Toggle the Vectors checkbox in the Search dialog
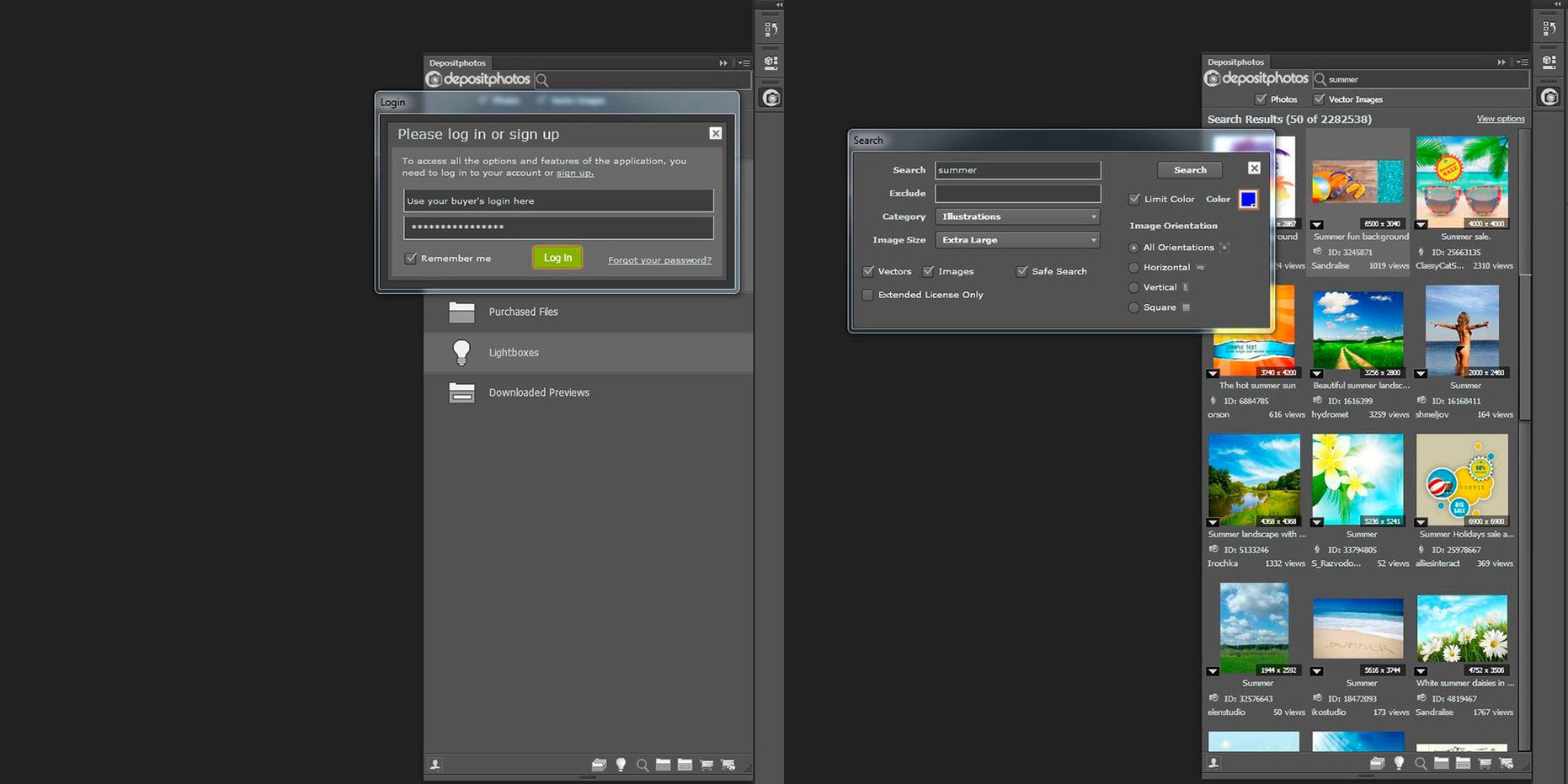The width and height of the screenshot is (1568, 784). pos(868,271)
